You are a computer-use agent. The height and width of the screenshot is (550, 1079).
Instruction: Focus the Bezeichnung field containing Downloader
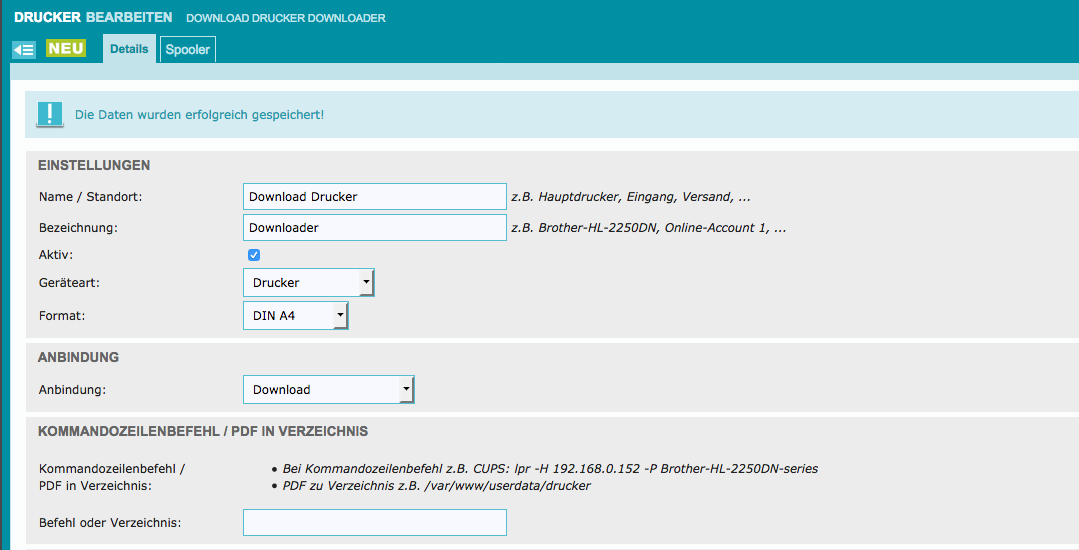pos(374,228)
